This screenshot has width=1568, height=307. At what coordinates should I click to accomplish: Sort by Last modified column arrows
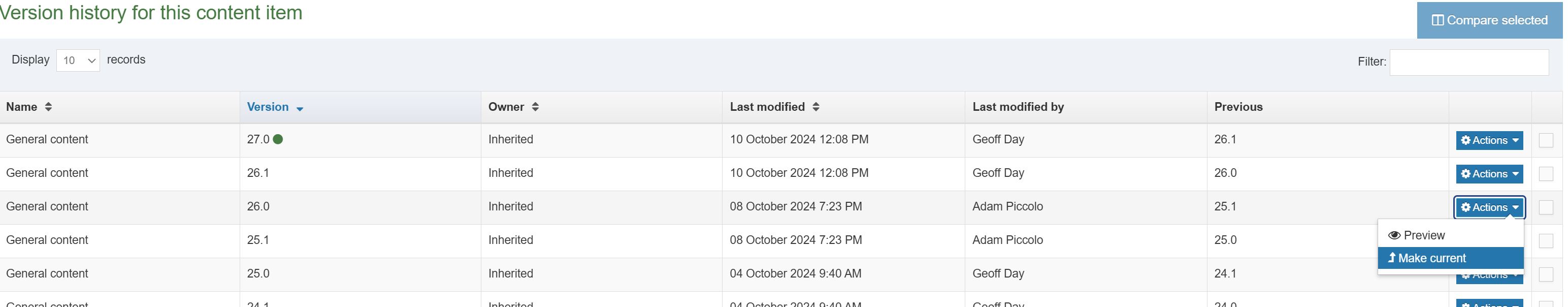point(815,107)
